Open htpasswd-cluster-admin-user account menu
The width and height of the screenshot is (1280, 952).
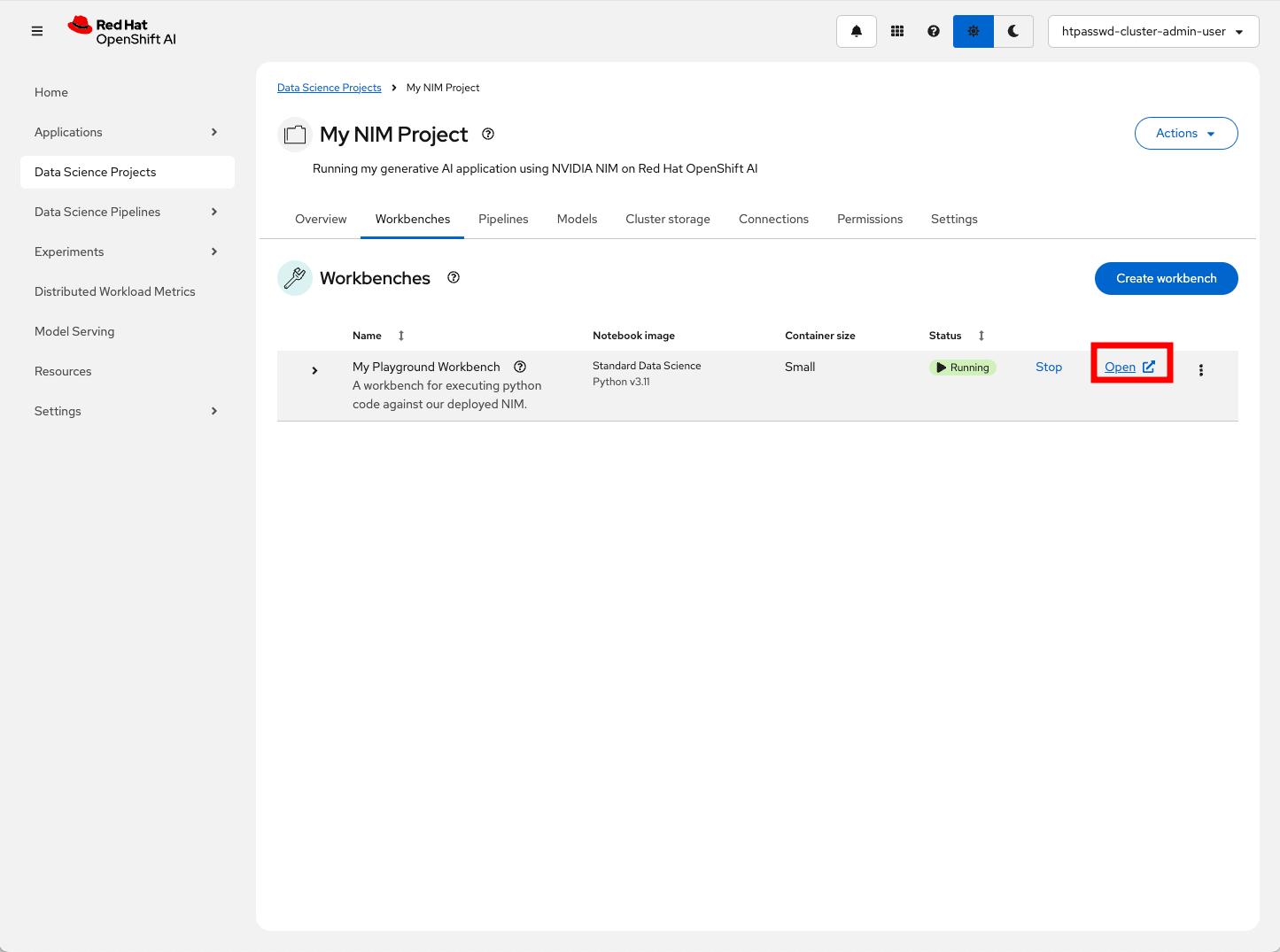[1152, 31]
